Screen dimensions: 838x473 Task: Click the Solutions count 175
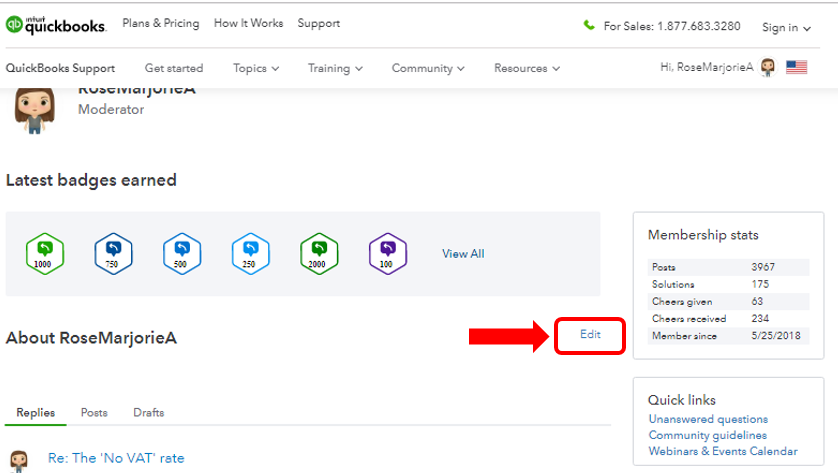760,284
